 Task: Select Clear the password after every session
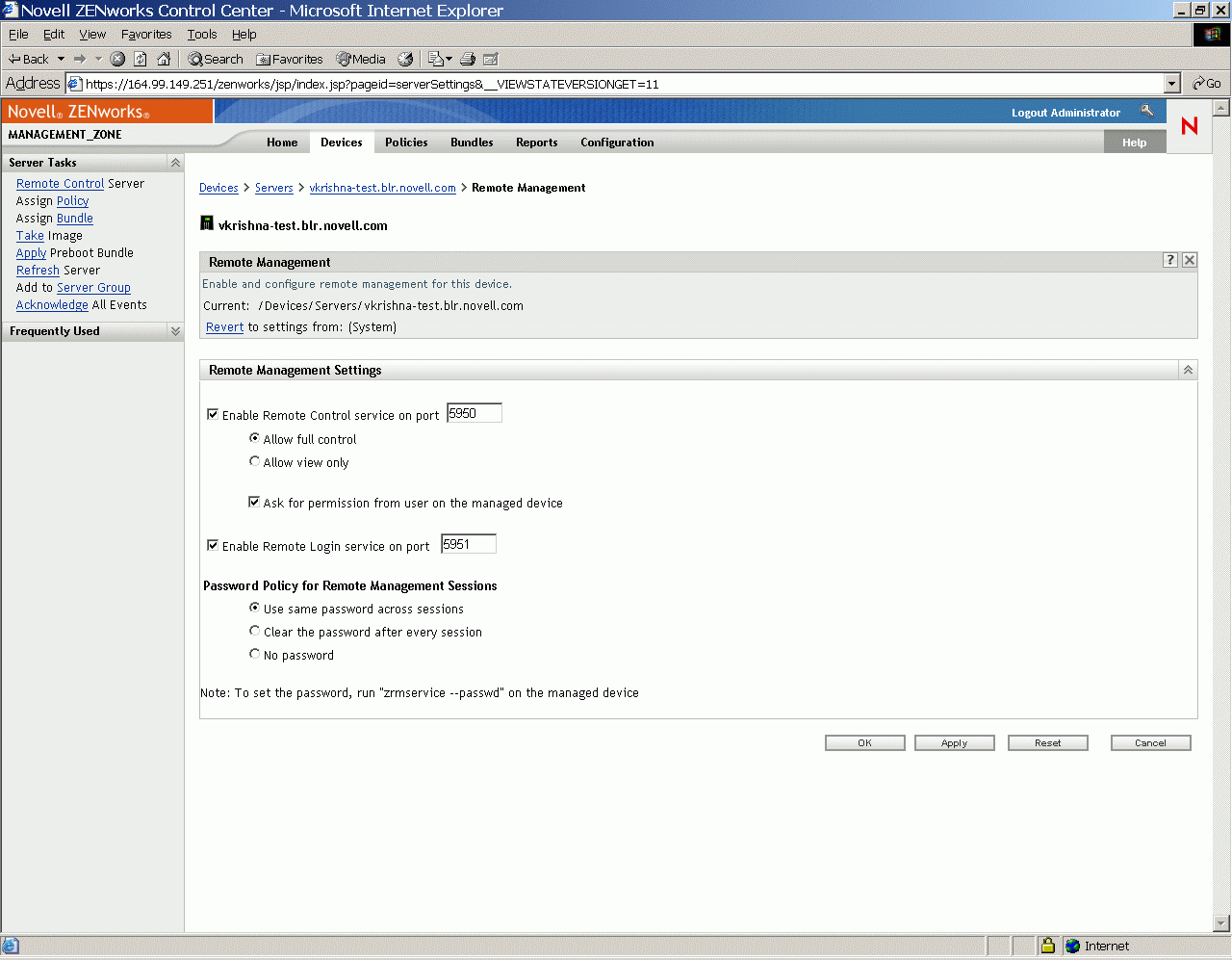(254, 631)
